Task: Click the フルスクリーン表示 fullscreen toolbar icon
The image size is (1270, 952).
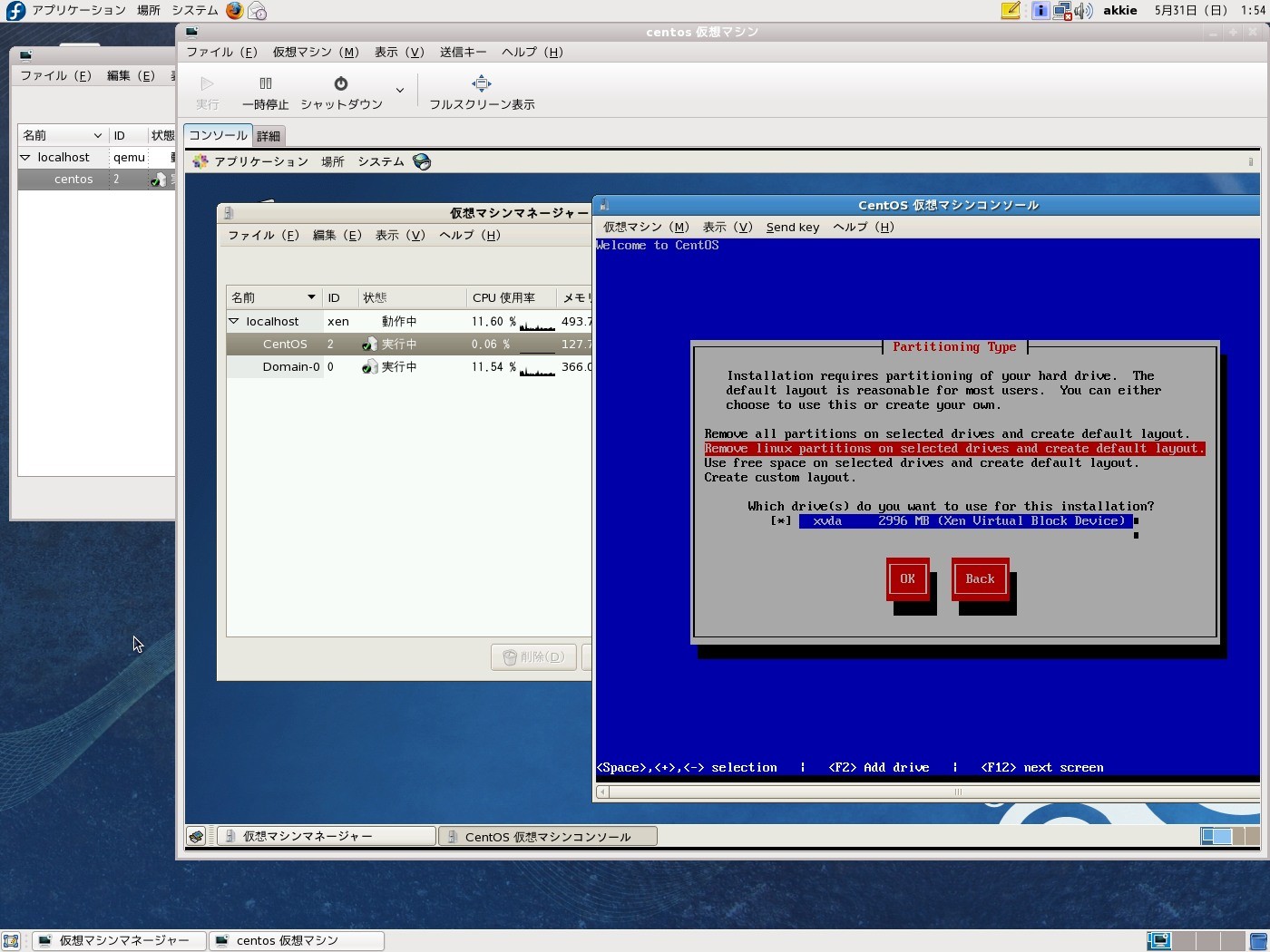Action: pos(482,83)
